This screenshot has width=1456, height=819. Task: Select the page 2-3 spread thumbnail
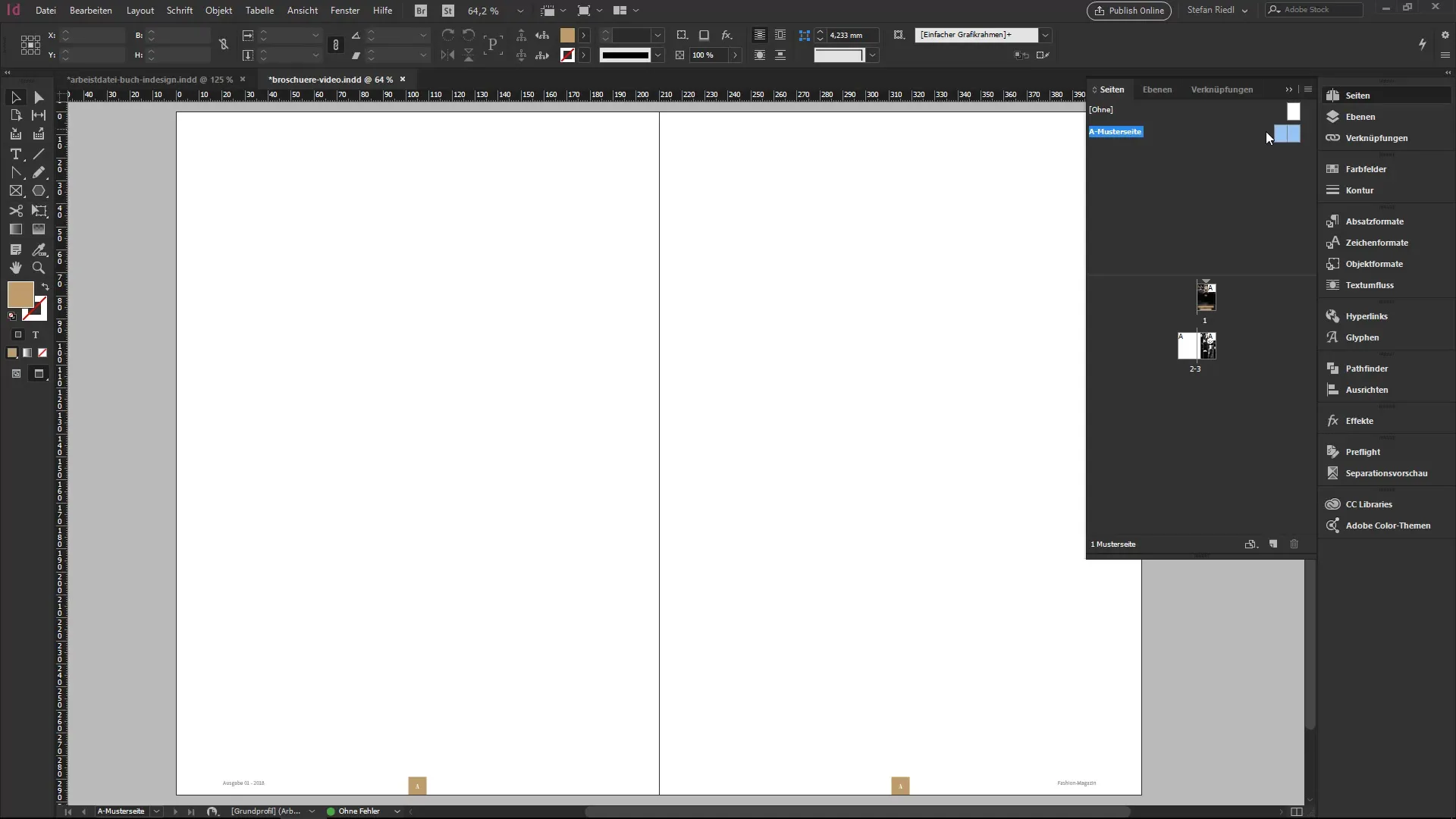click(x=1197, y=347)
